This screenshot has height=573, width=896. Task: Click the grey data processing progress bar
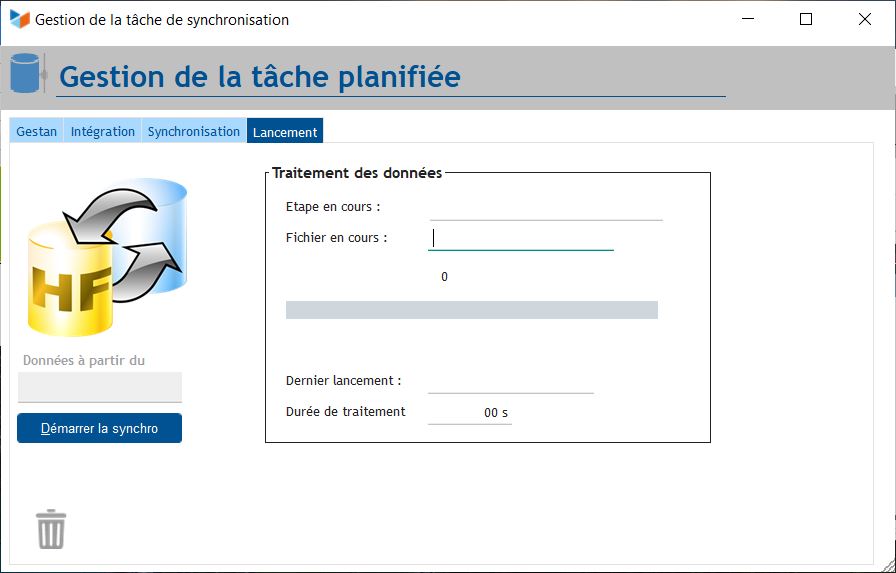471,310
